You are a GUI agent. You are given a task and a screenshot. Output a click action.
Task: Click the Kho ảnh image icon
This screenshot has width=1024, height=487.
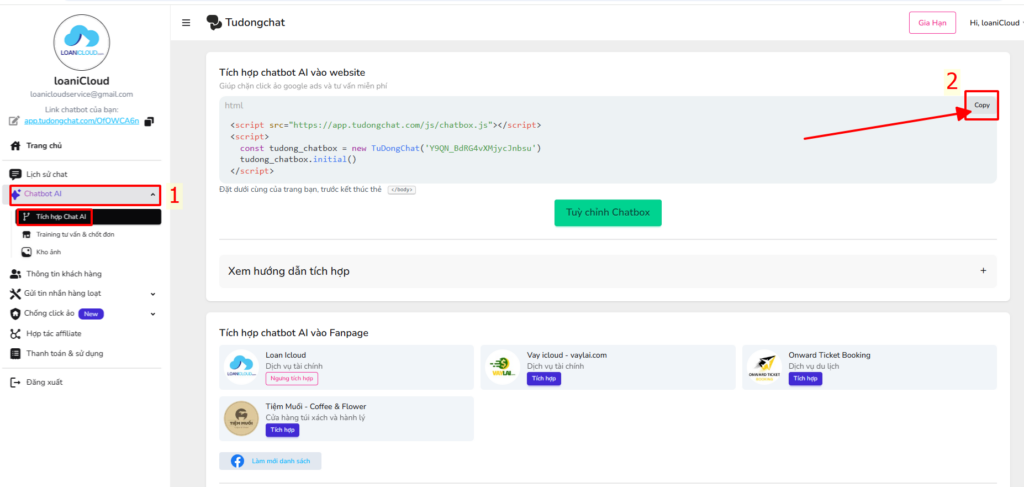[26, 252]
